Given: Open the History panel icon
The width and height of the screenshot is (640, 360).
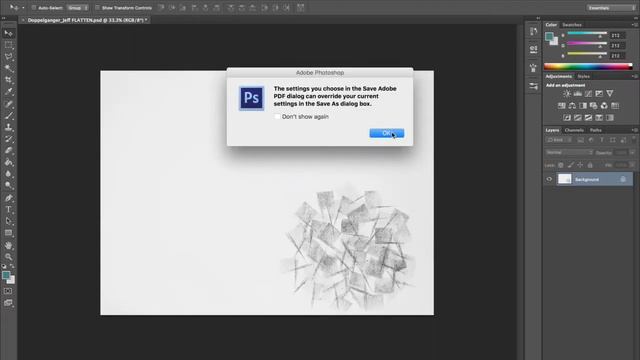Looking at the screenshot, I should tap(533, 31).
